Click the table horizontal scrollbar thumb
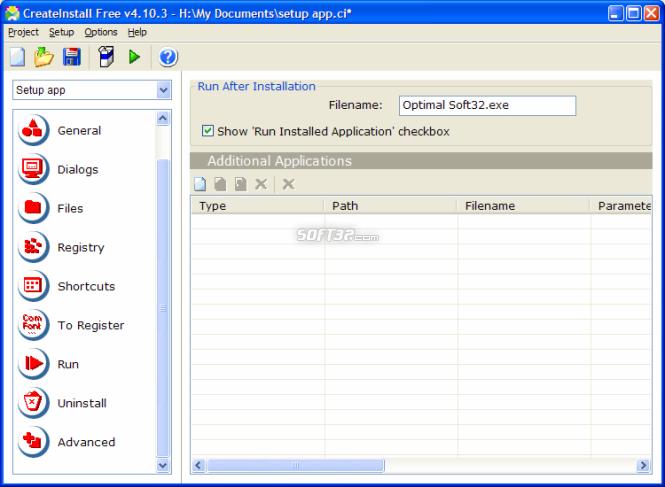Viewport: 665px width, 487px height. [295, 465]
